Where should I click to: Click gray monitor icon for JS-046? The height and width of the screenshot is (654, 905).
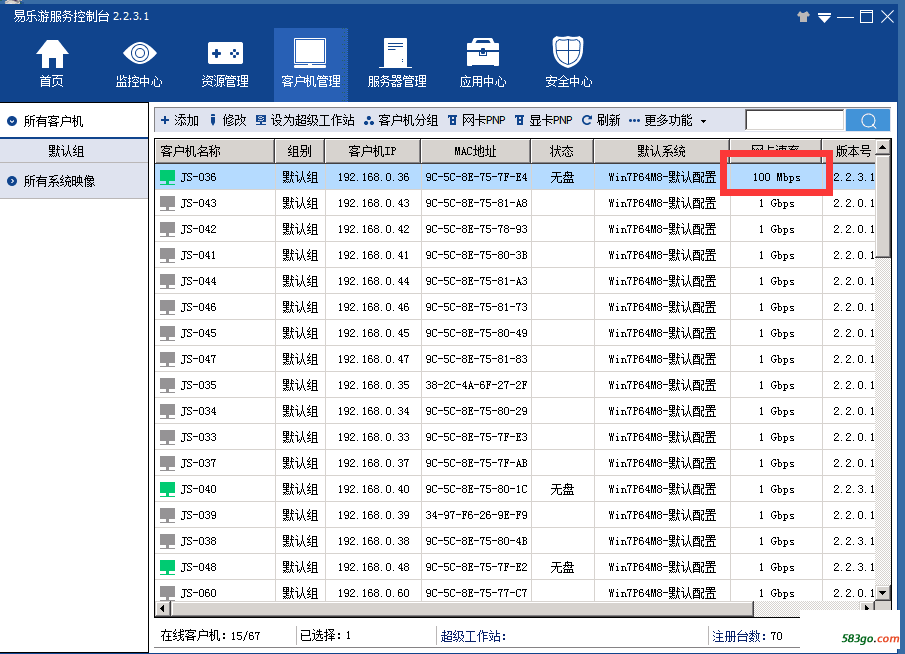coord(167,307)
